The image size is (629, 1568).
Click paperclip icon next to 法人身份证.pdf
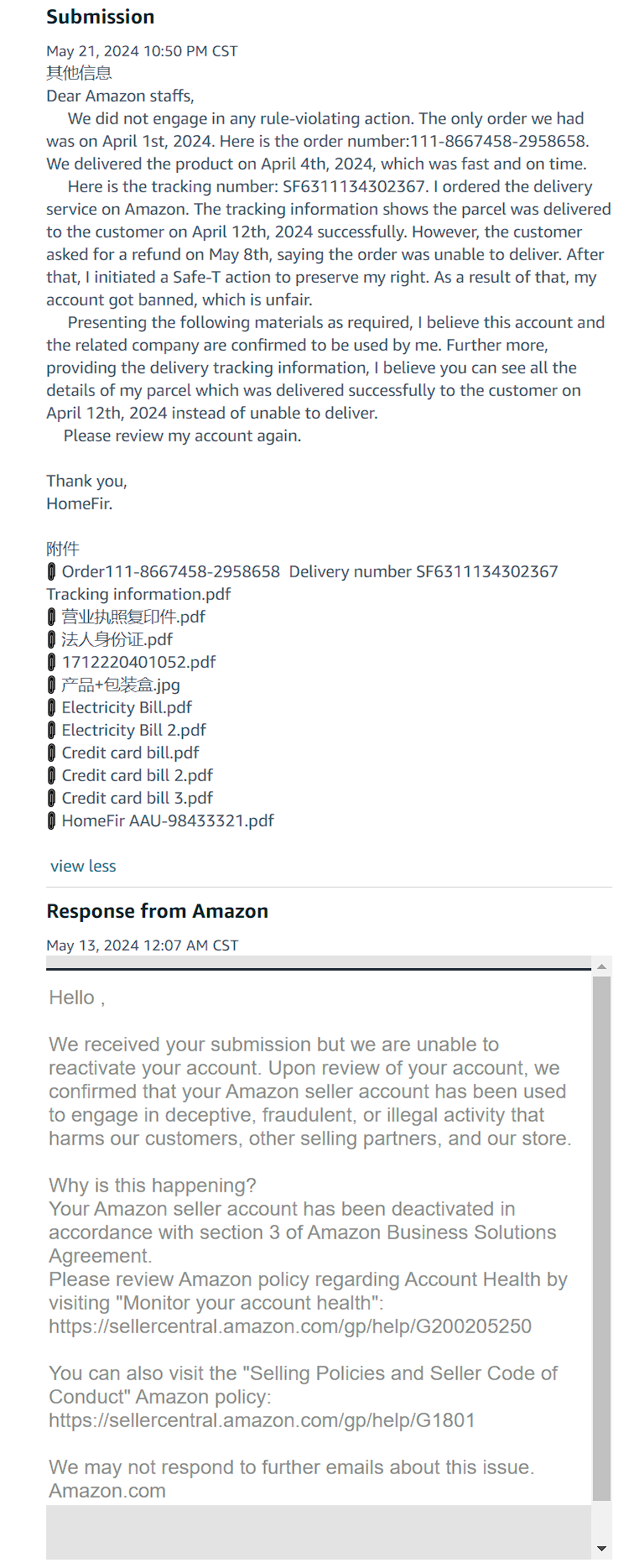51,640
